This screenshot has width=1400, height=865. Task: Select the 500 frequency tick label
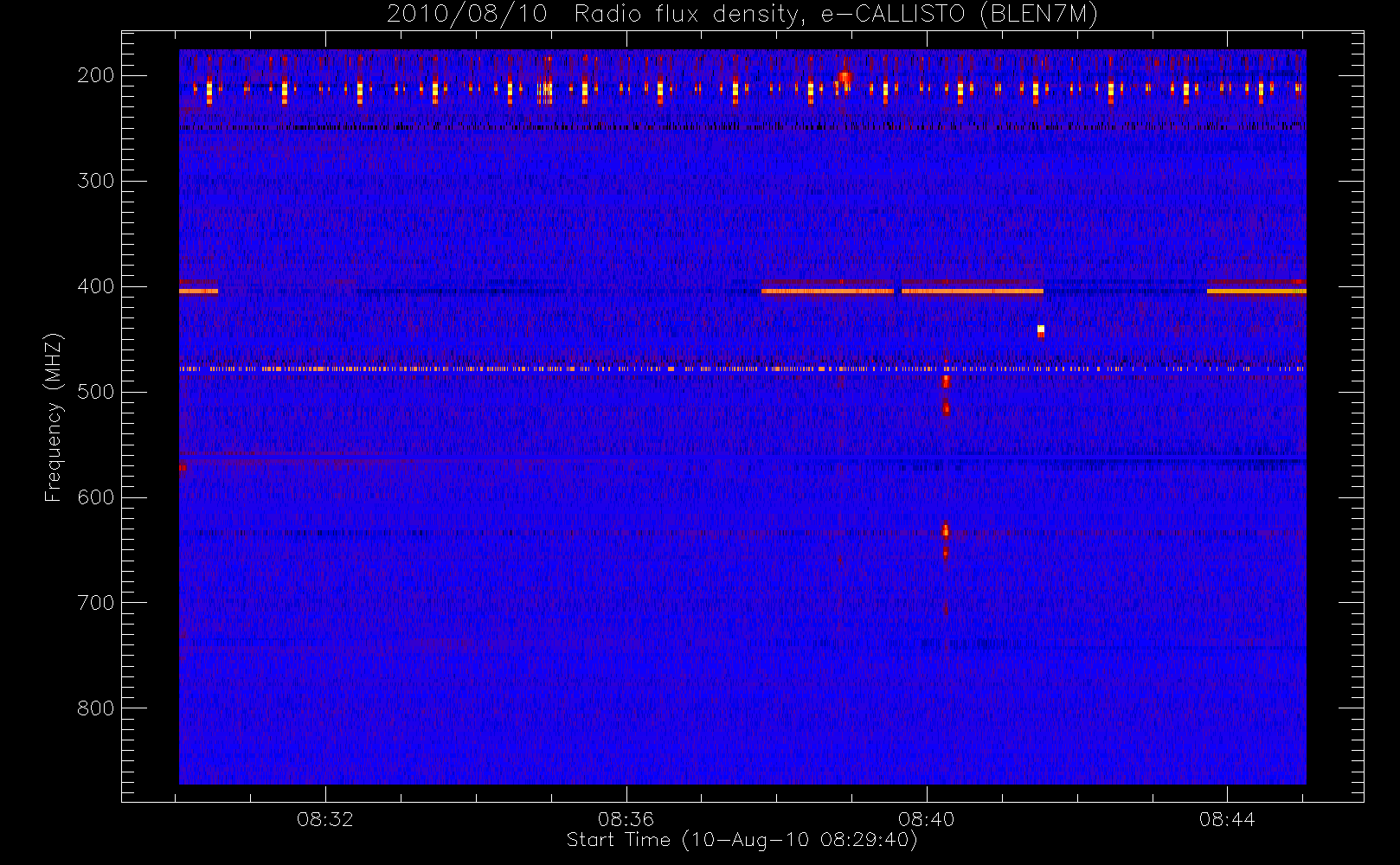coord(96,392)
